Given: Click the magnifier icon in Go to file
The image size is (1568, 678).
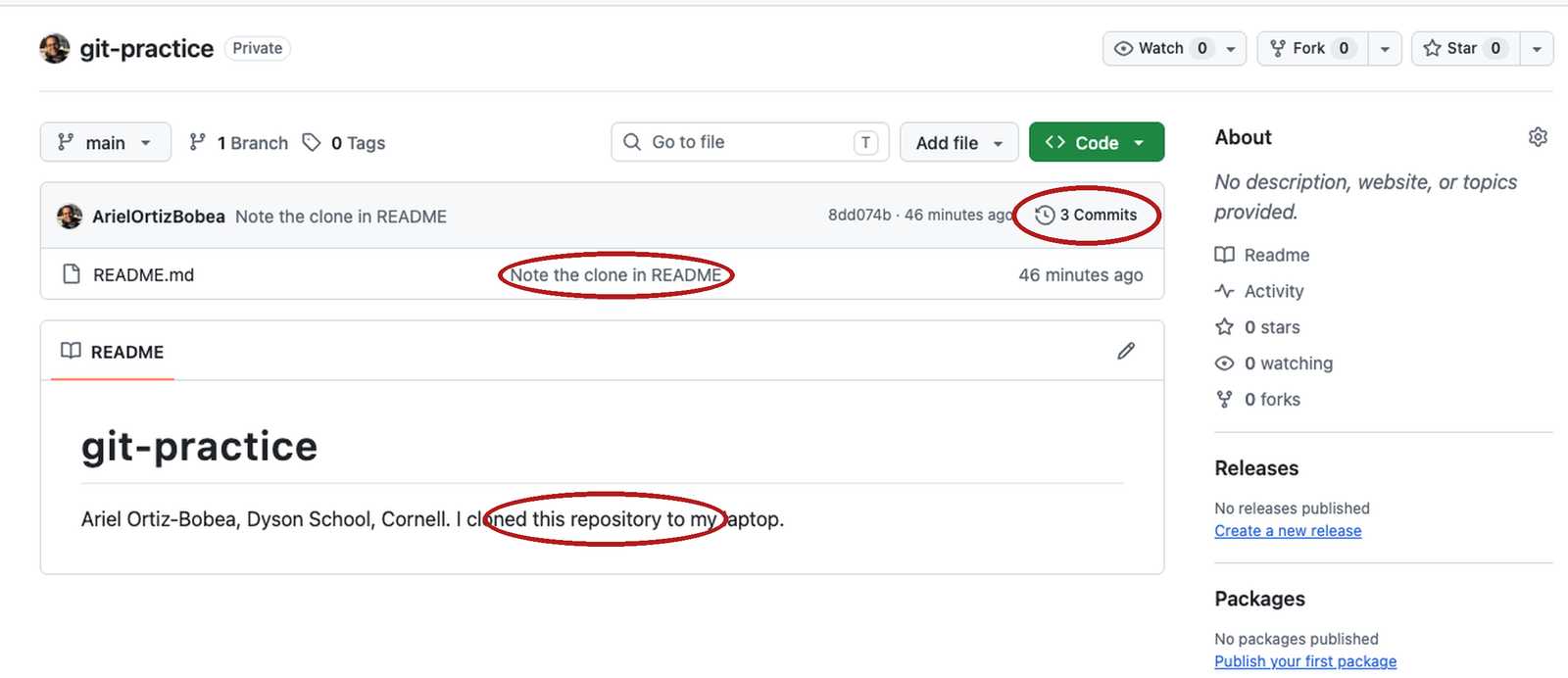Looking at the screenshot, I should [632, 142].
